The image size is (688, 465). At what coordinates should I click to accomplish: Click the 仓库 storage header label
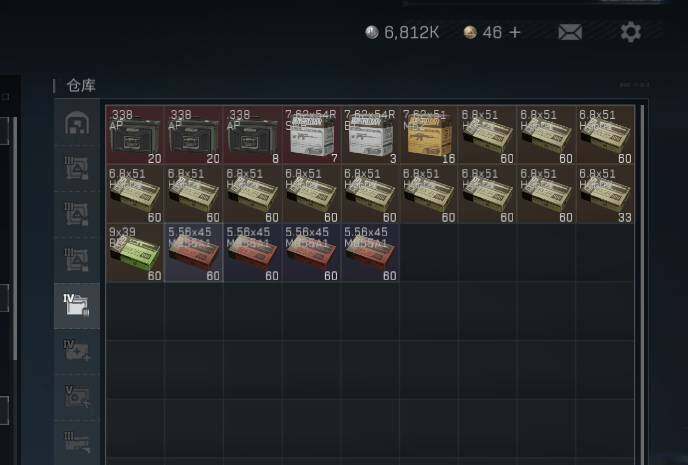point(81,86)
